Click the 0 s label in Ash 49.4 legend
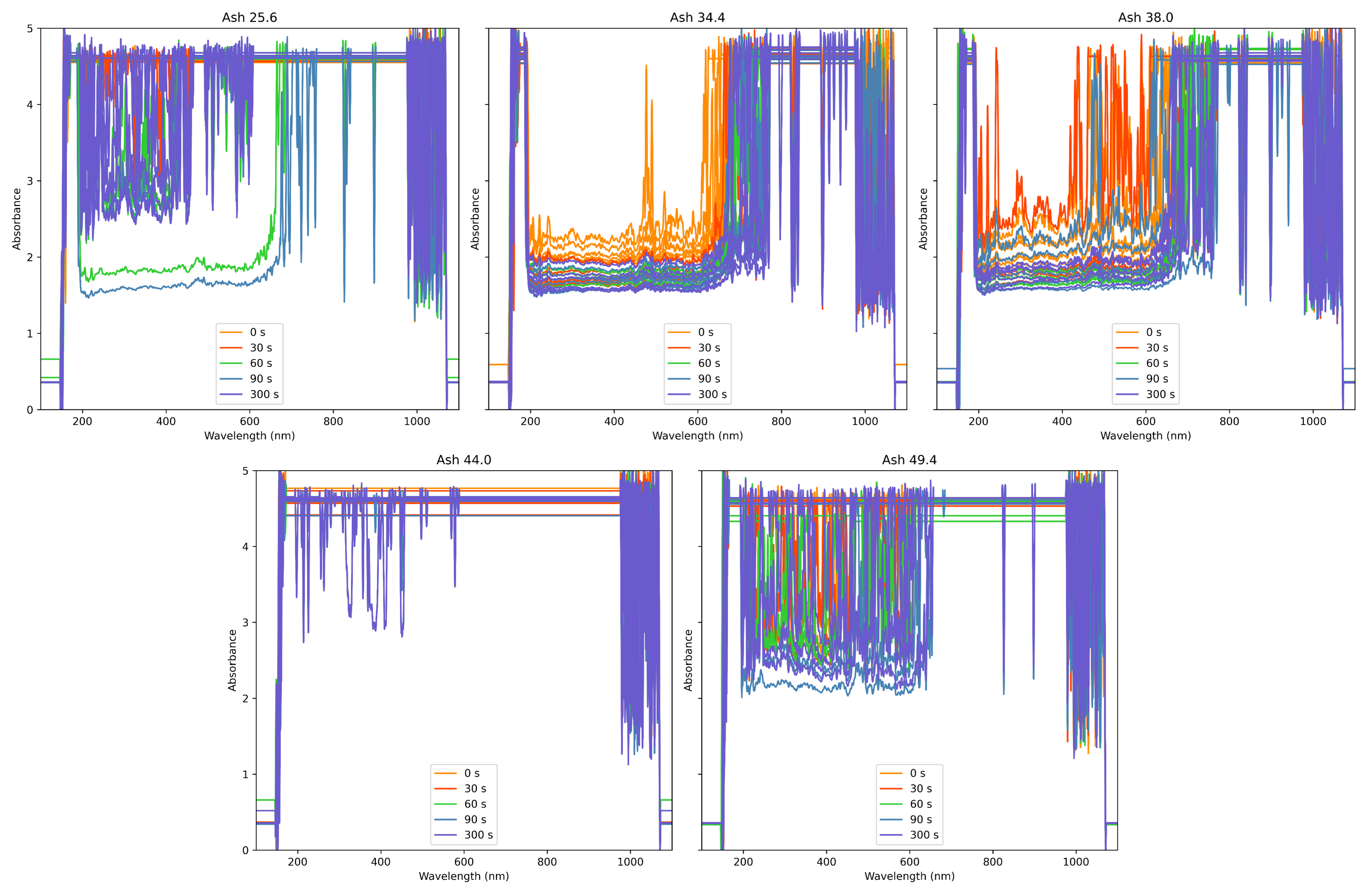The height and width of the screenshot is (896, 1372). coord(917,773)
